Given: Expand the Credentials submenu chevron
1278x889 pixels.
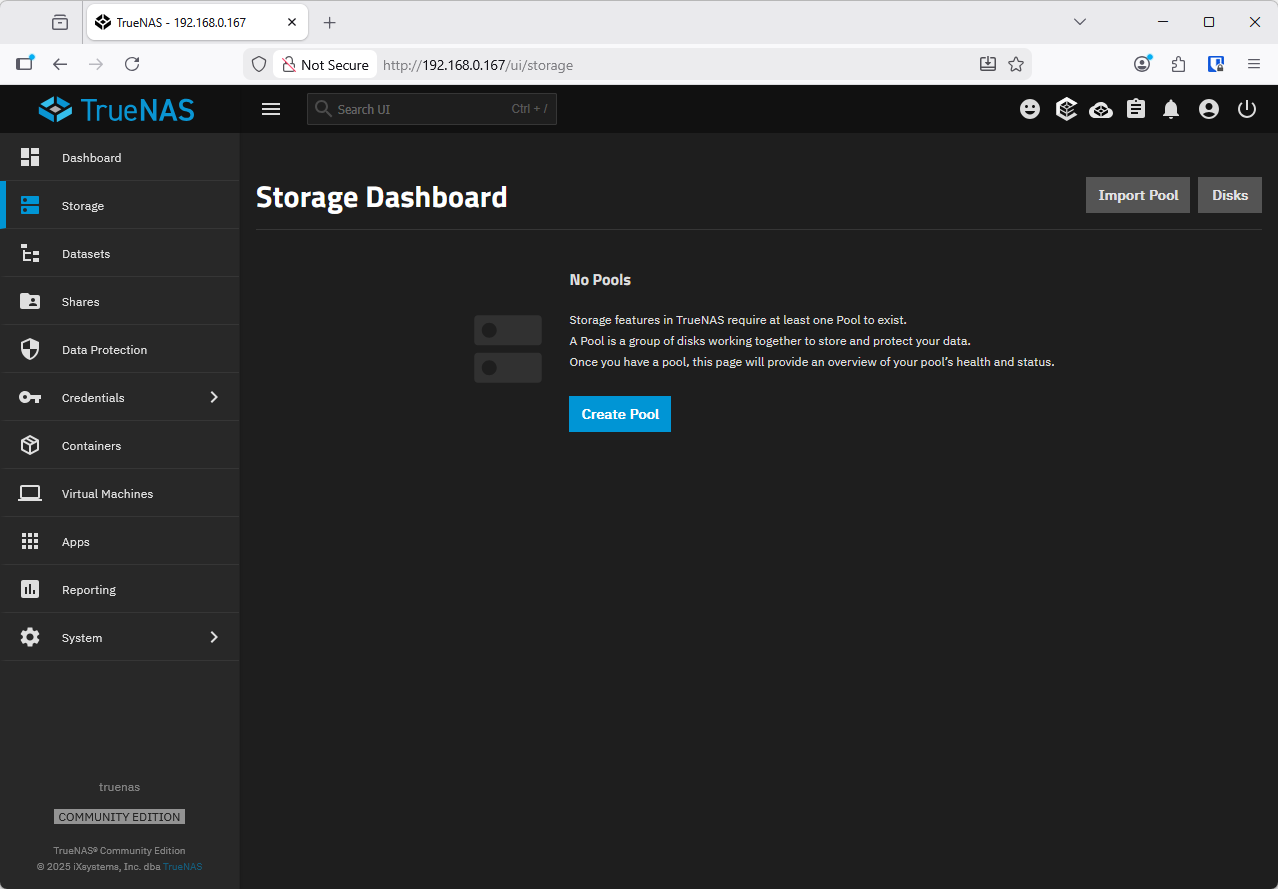Looking at the screenshot, I should [214, 397].
